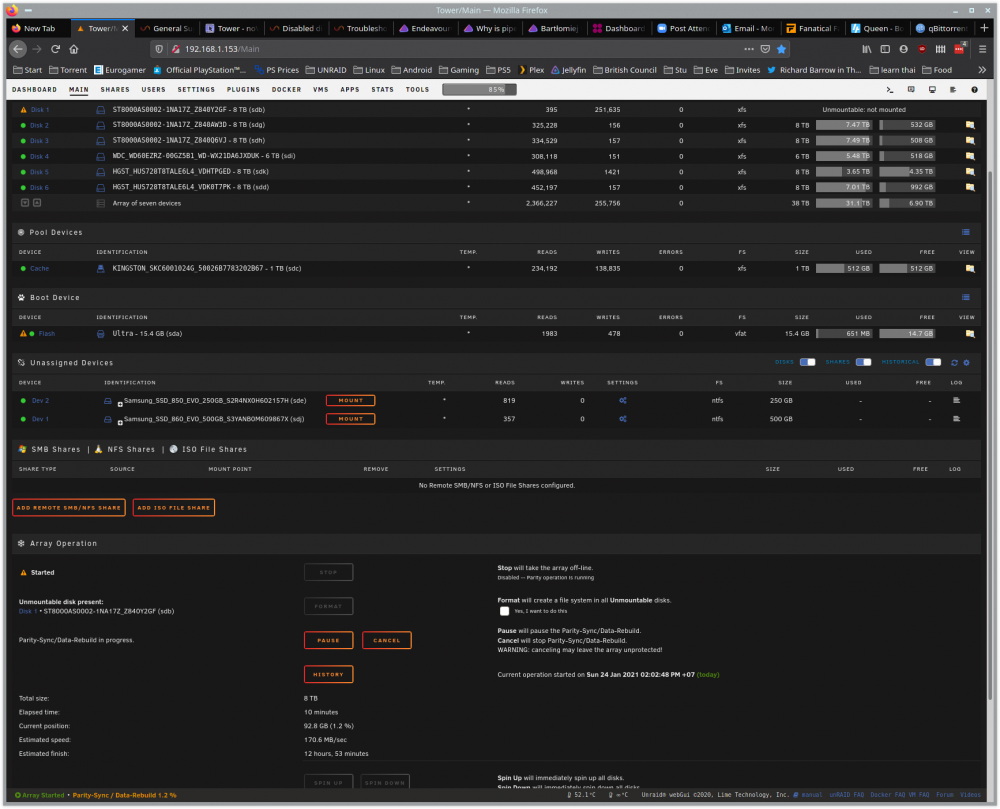Open the Gaming bookmarks folder
1000x809 pixels.
(x=459, y=70)
